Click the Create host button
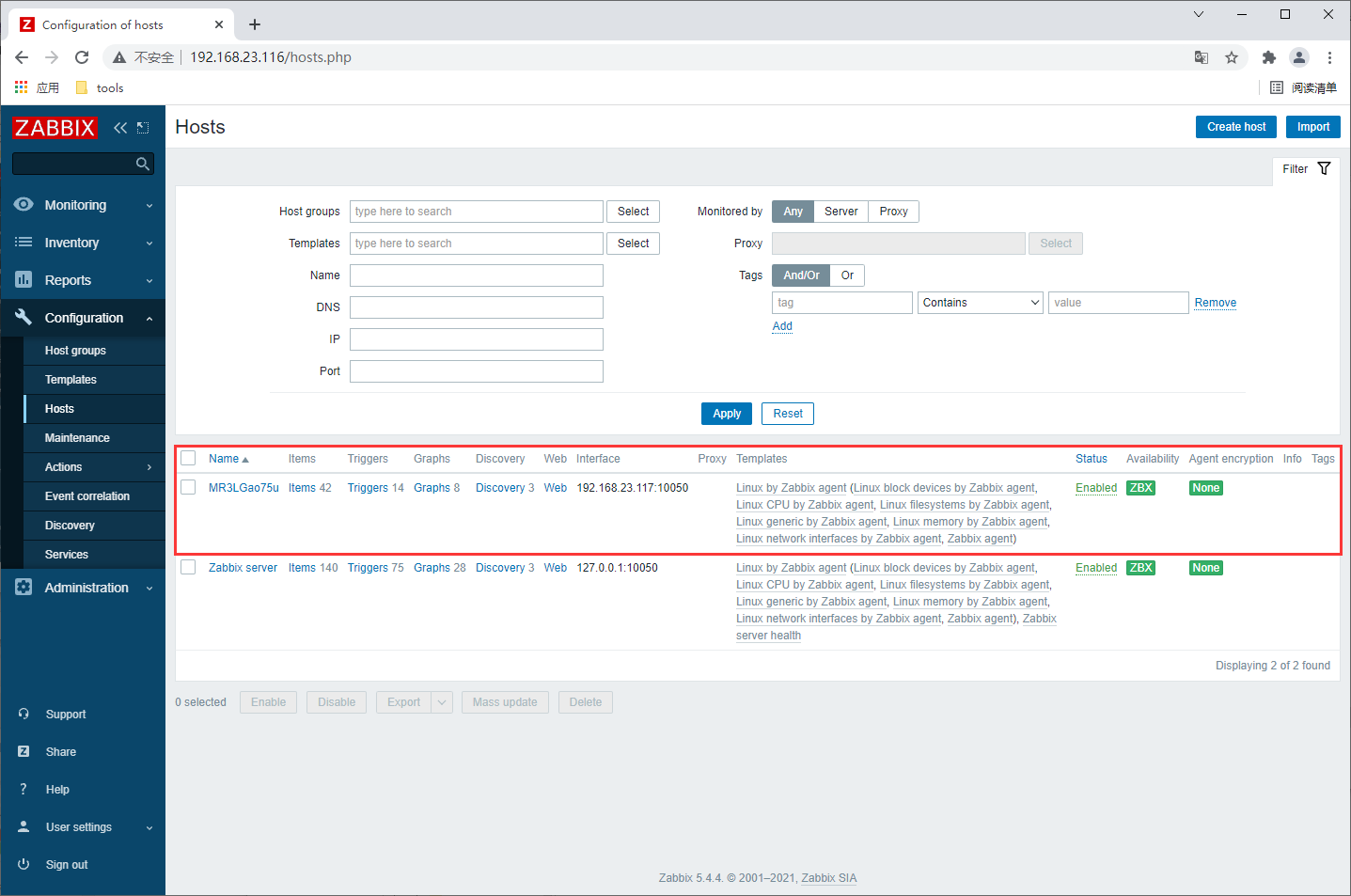 (x=1236, y=127)
